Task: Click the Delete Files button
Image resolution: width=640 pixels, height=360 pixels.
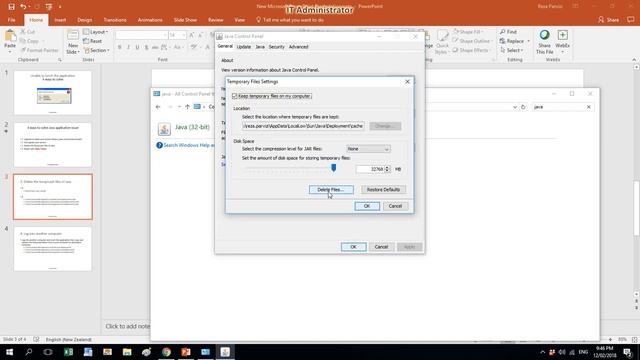Action: point(331,190)
